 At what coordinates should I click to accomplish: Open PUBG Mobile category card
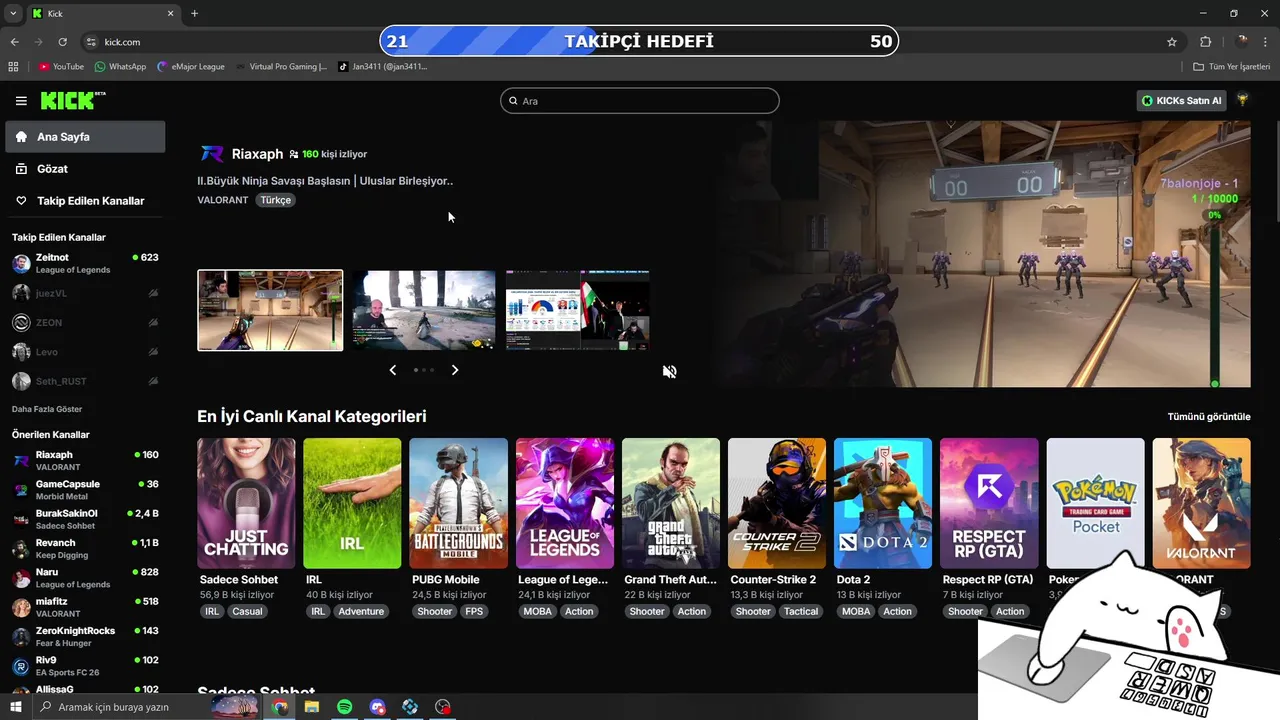click(458, 503)
